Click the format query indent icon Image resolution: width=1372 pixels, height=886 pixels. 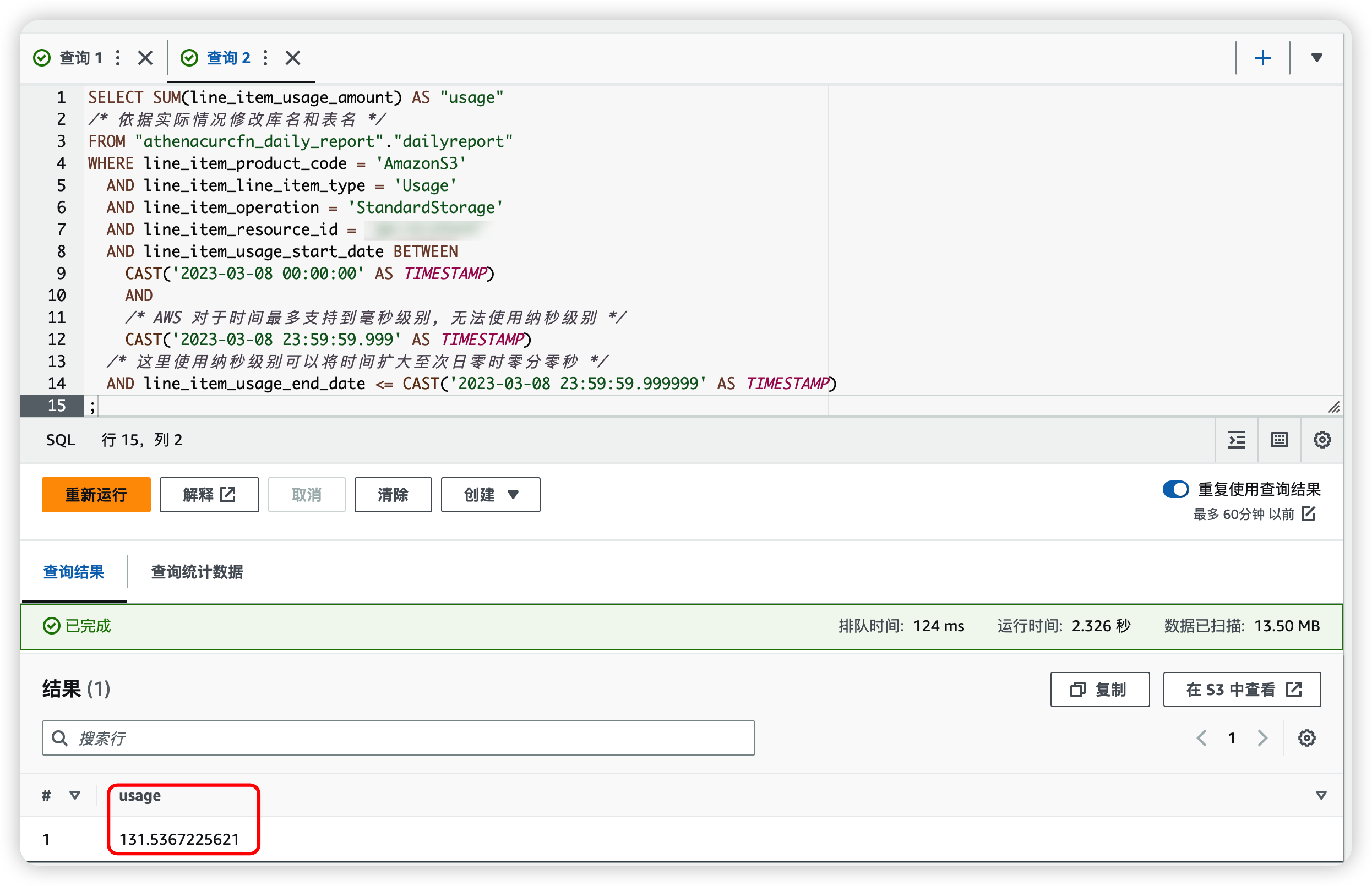[x=1236, y=440]
